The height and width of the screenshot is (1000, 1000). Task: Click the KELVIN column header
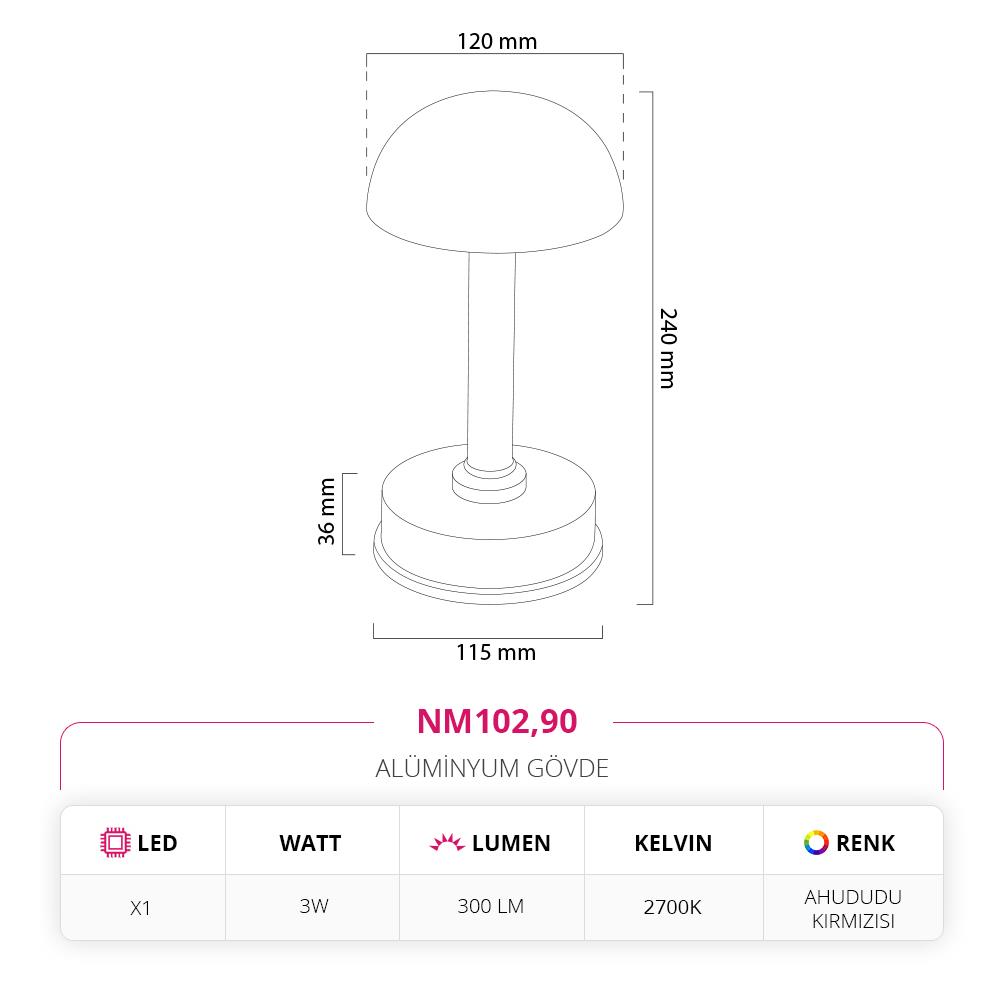click(673, 843)
